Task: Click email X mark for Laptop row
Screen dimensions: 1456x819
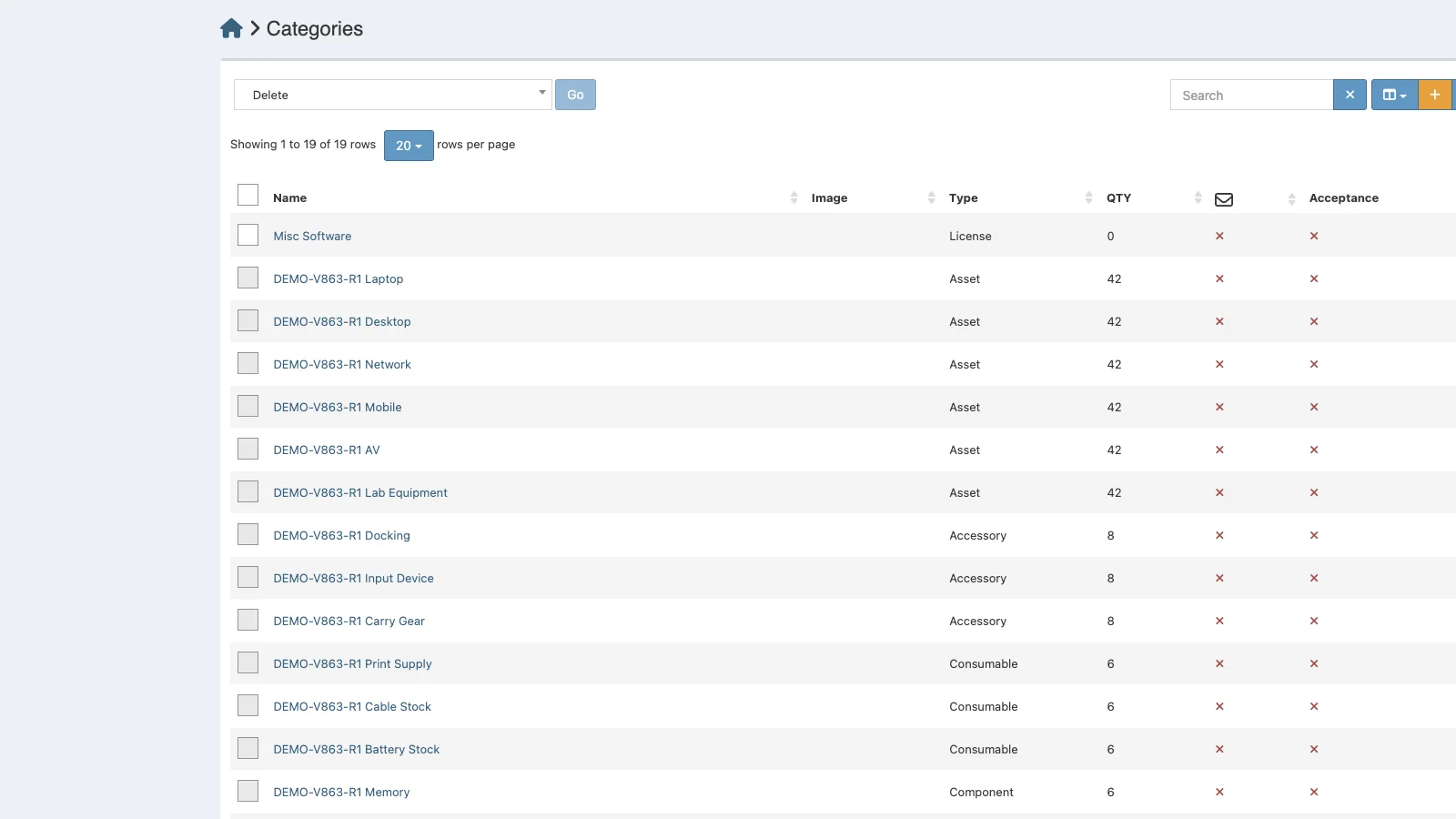Action: [x=1219, y=278]
